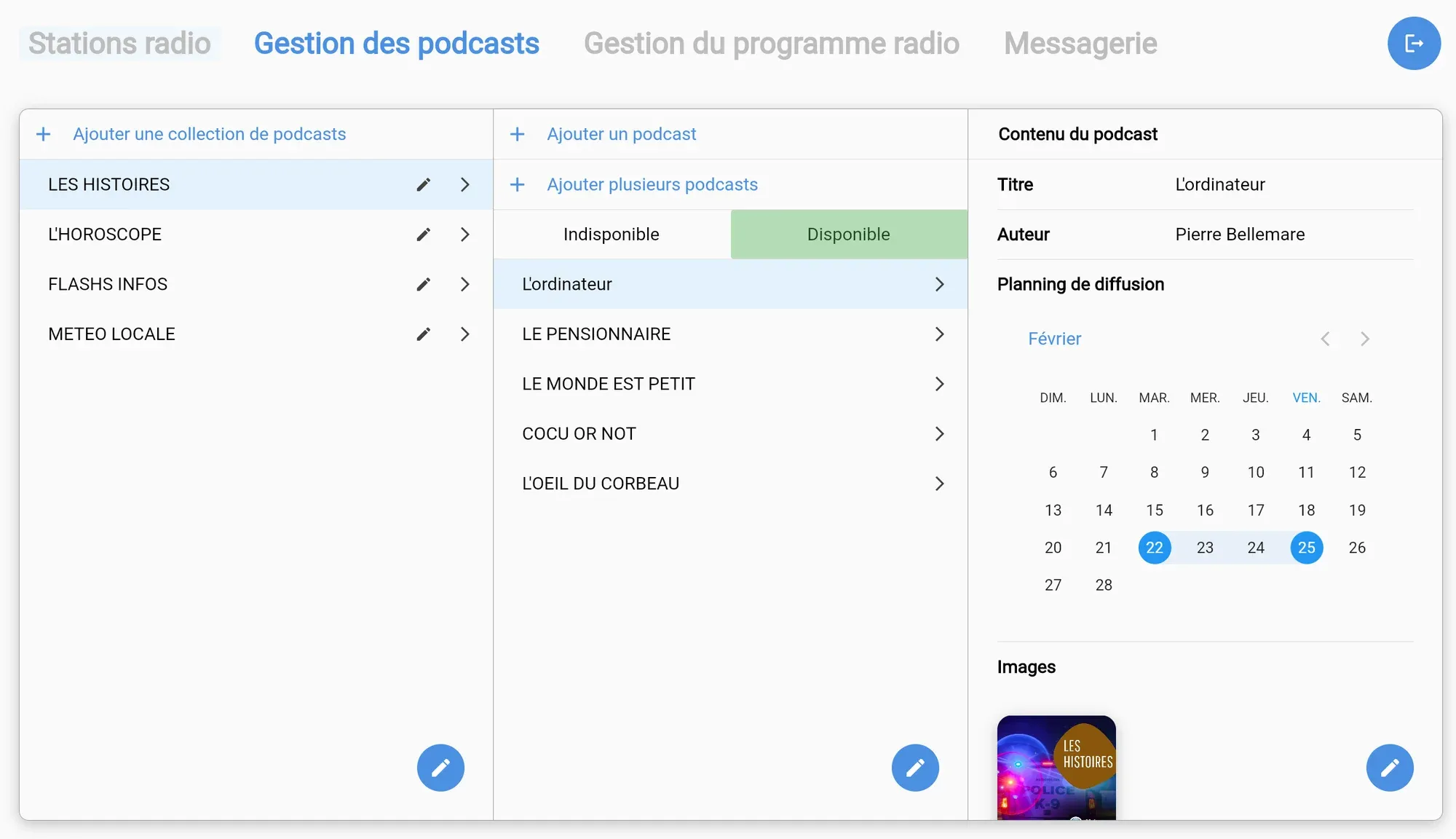Select calendar day 28

pyautogui.click(x=1104, y=586)
